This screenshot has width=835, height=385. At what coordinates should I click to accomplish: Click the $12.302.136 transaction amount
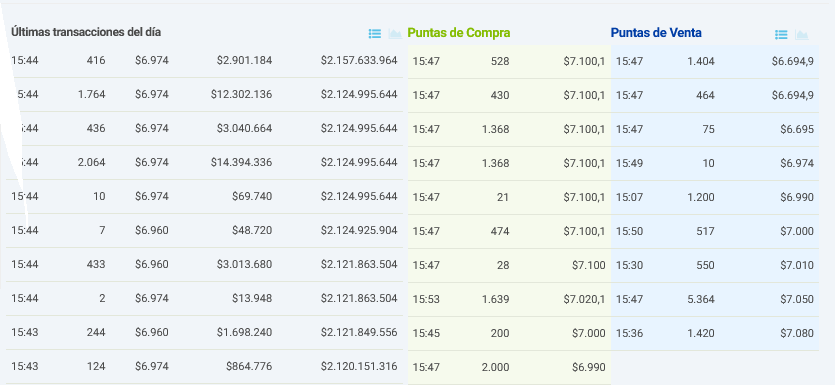[241, 95]
